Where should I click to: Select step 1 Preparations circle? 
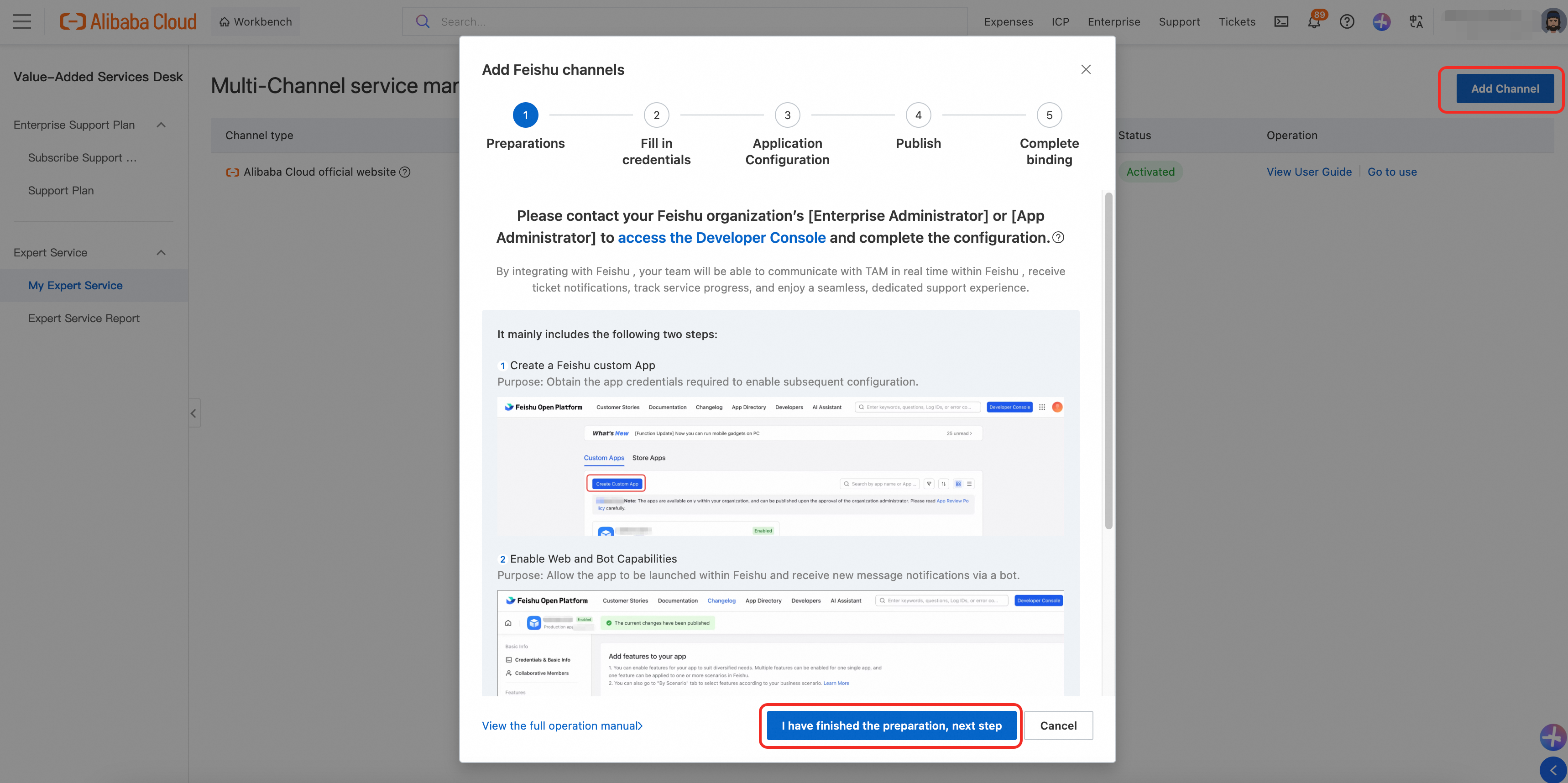click(525, 115)
